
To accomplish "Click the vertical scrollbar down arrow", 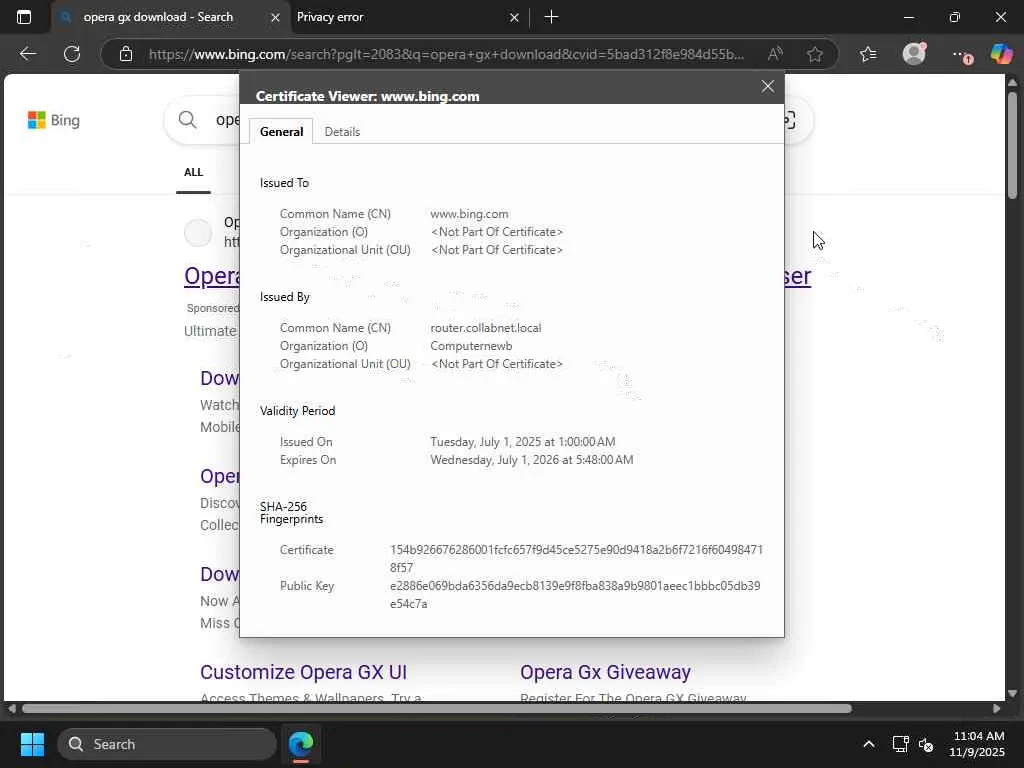I will 1012,694.
